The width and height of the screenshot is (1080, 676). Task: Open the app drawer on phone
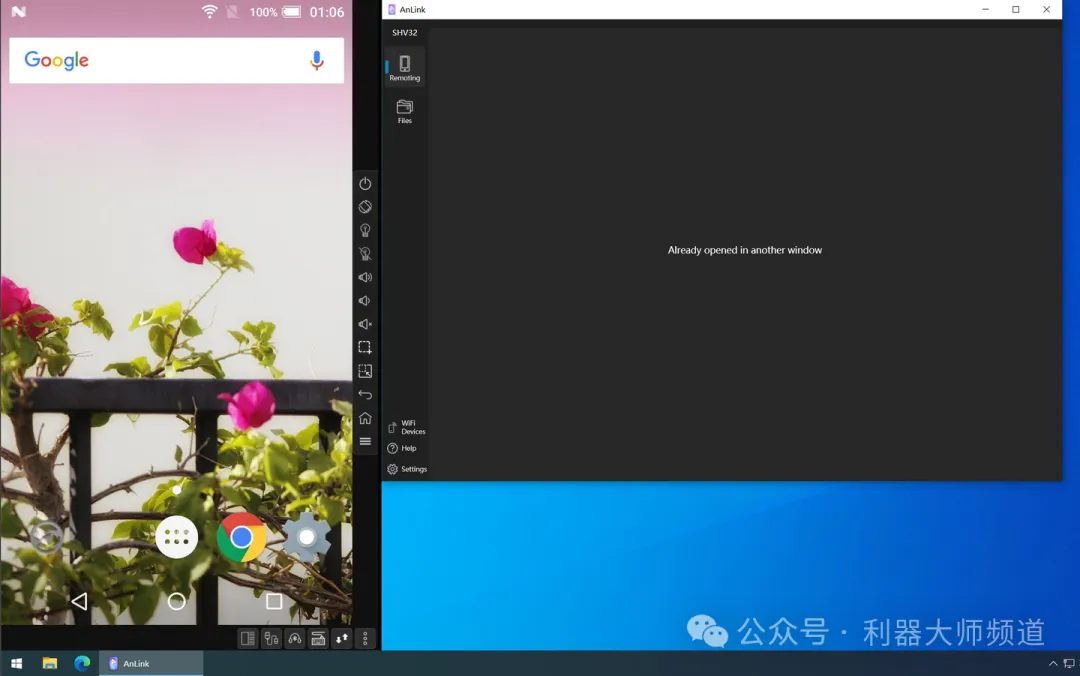[x=176, y=537]
